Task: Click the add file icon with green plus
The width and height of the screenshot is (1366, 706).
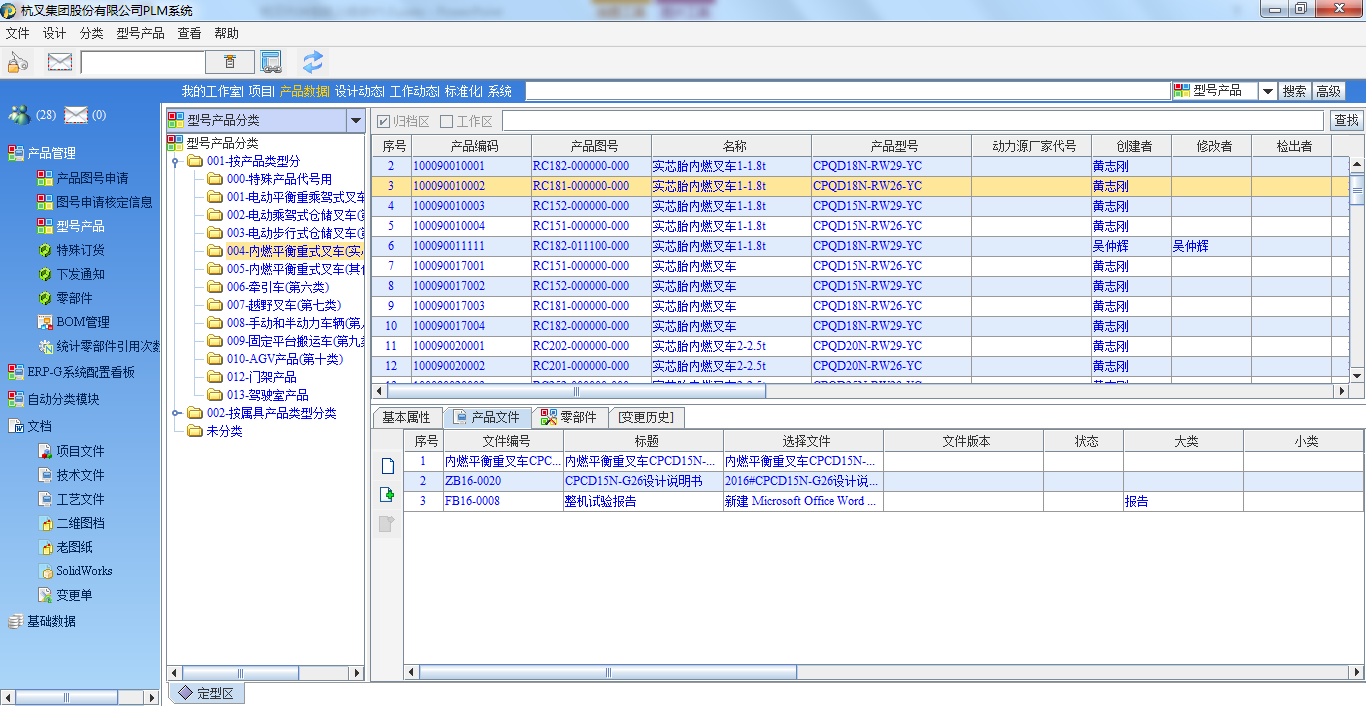Action: [388, 494]
